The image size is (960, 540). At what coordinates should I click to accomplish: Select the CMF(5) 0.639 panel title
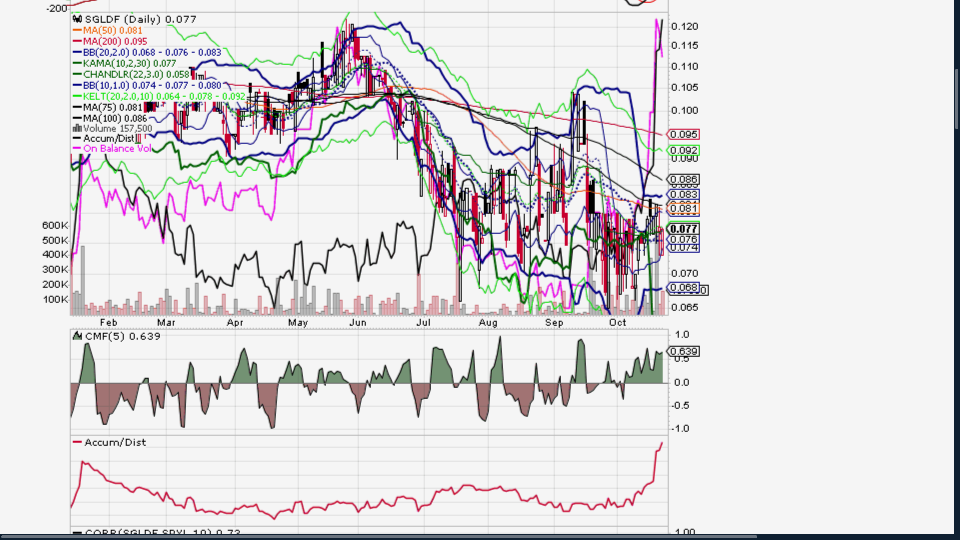[122, 337]
